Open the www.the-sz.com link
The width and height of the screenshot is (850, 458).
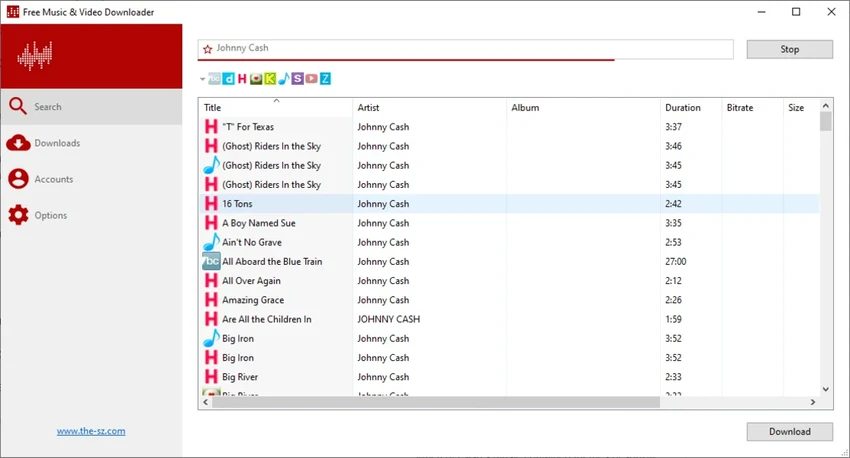pyautogui.click(x=91, y=431)
